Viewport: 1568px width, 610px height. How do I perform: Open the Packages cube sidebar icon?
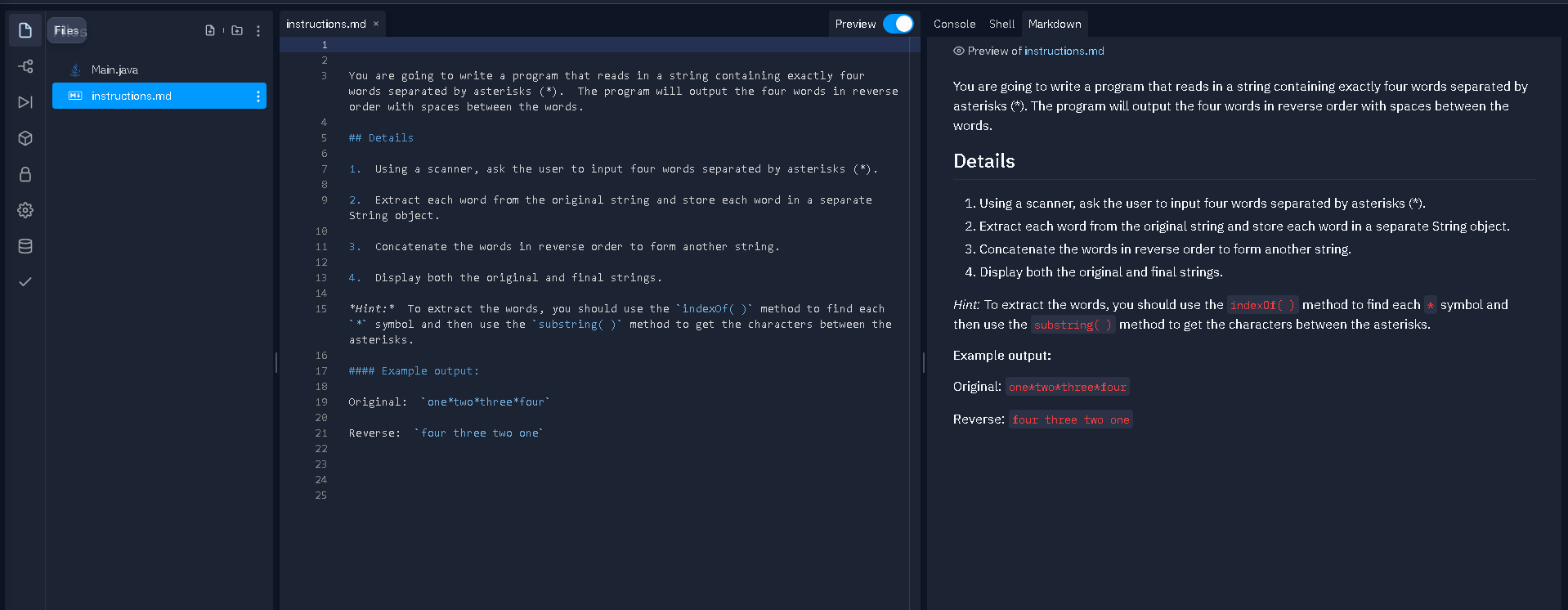pos(25,138)
